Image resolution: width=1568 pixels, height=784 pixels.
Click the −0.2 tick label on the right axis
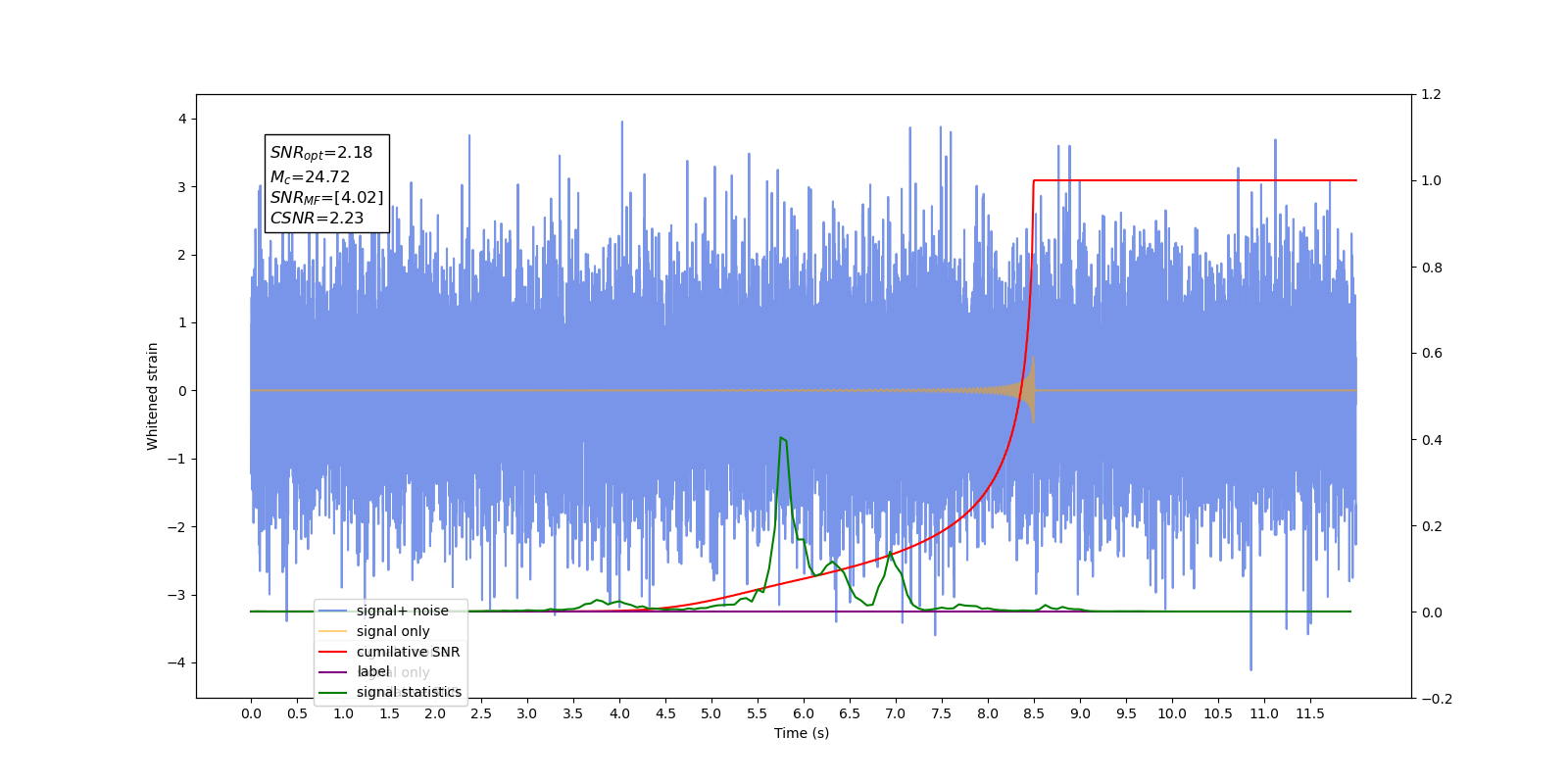[x=1437, y=699]
